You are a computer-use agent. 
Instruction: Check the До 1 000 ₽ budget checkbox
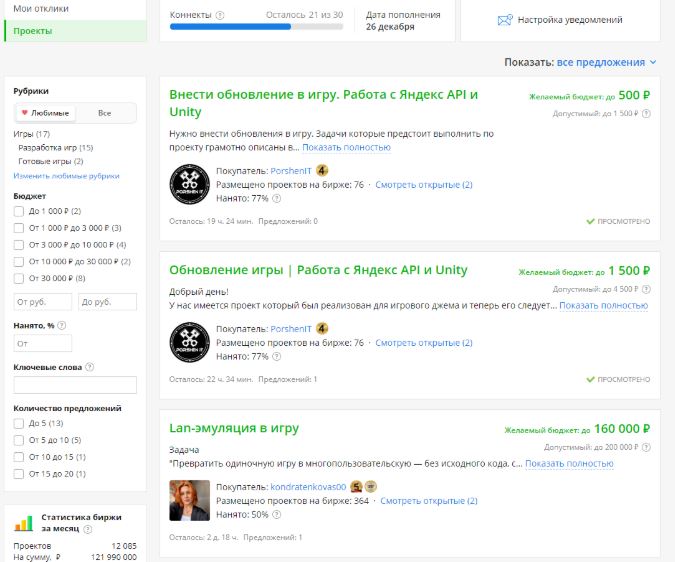tap(19, 211)
